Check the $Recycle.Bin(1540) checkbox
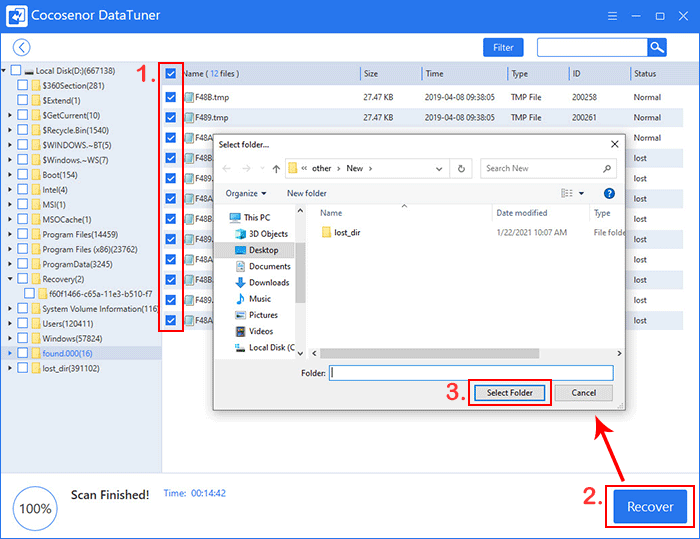Image resolution: width=700 pixels, height=539 pixels. pyautogui.click(x=23, y=130)
